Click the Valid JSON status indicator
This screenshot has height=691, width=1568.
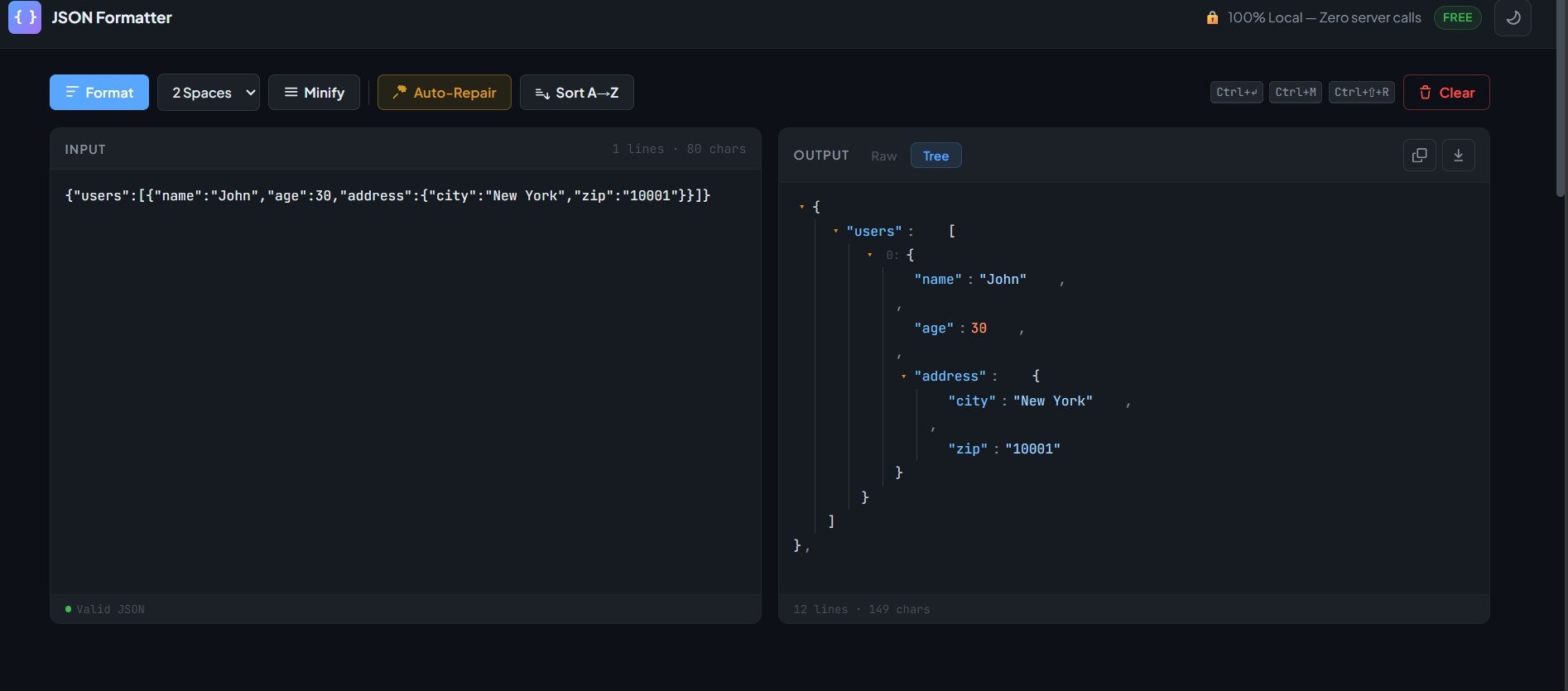104,609
